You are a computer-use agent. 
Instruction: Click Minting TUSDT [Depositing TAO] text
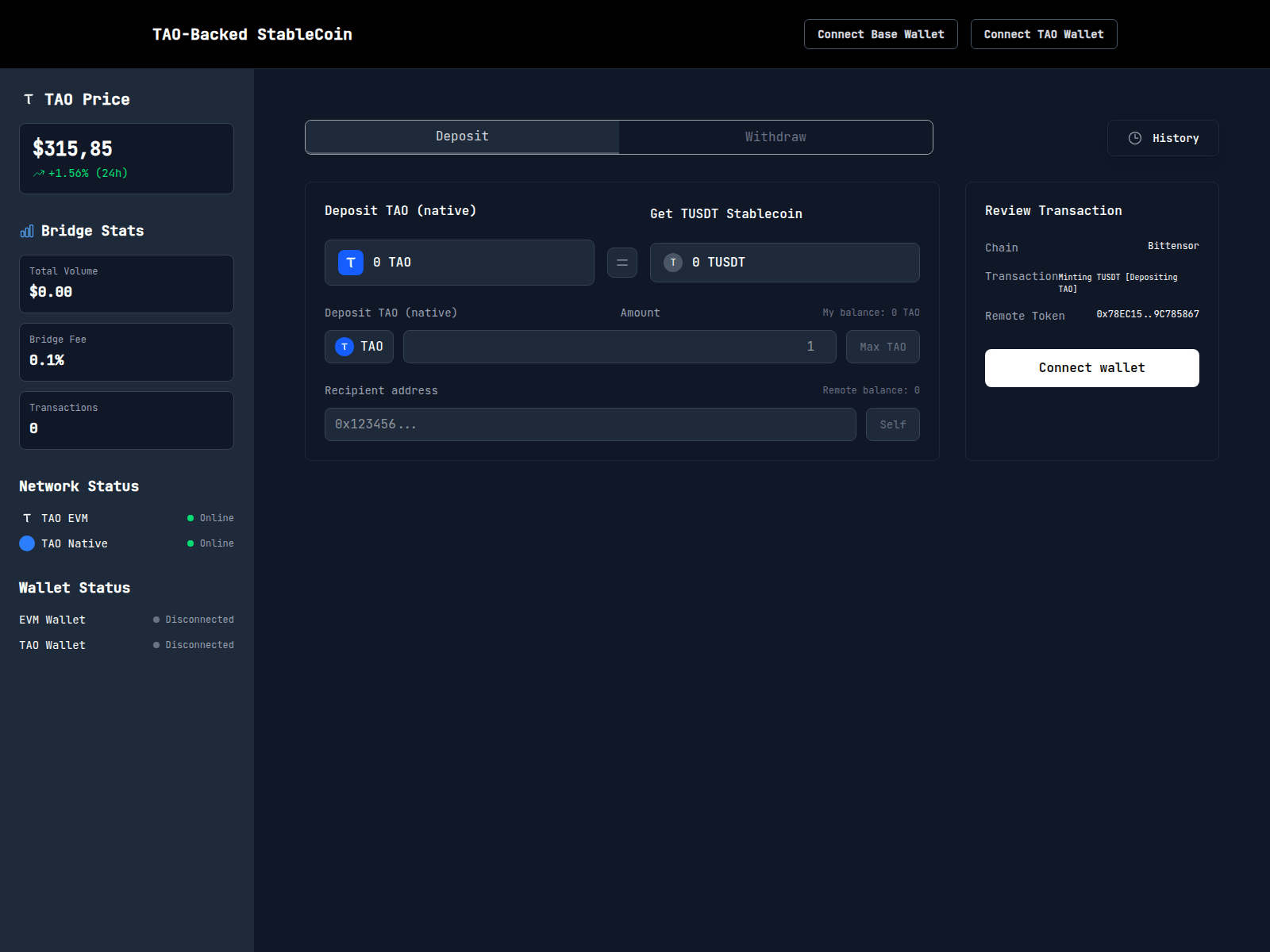[1118, 283]
